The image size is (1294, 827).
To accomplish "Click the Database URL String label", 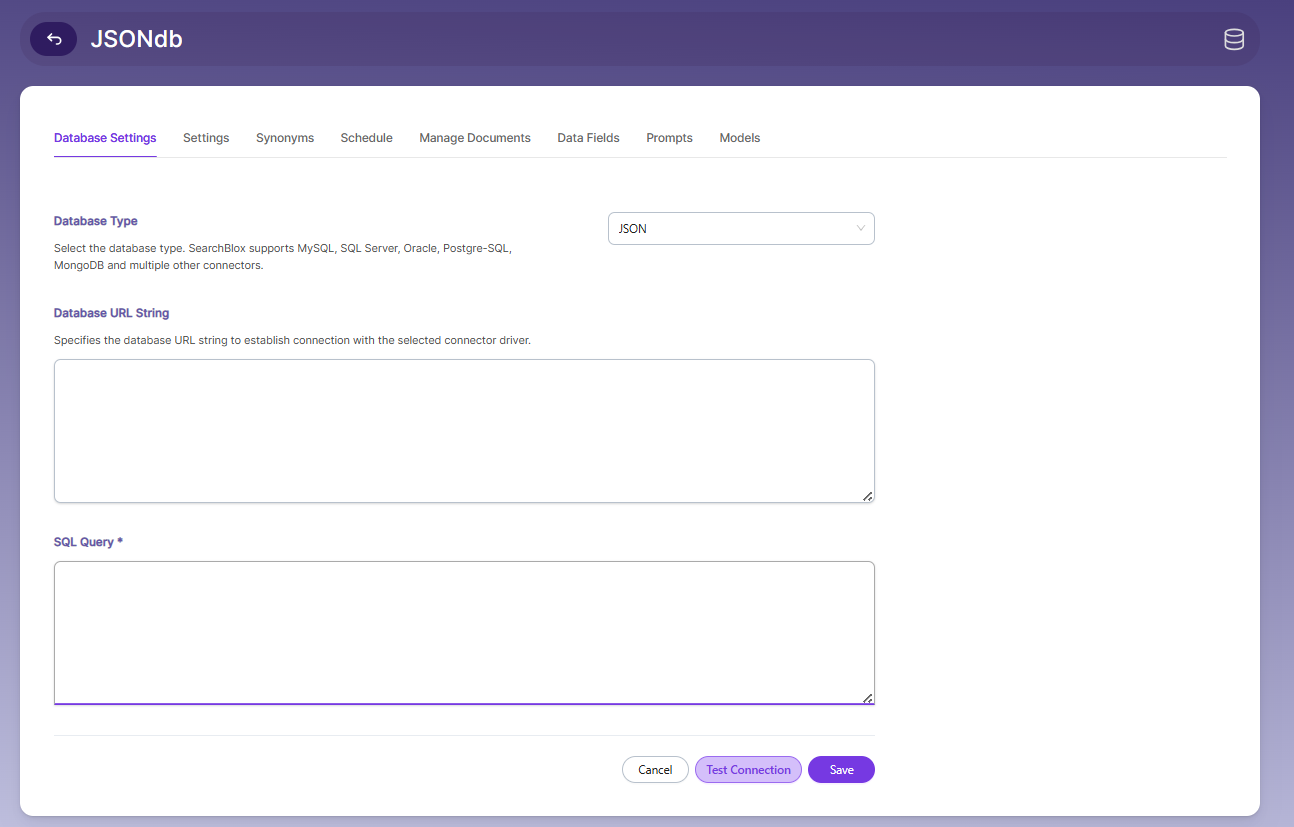I will click(112, 313).
